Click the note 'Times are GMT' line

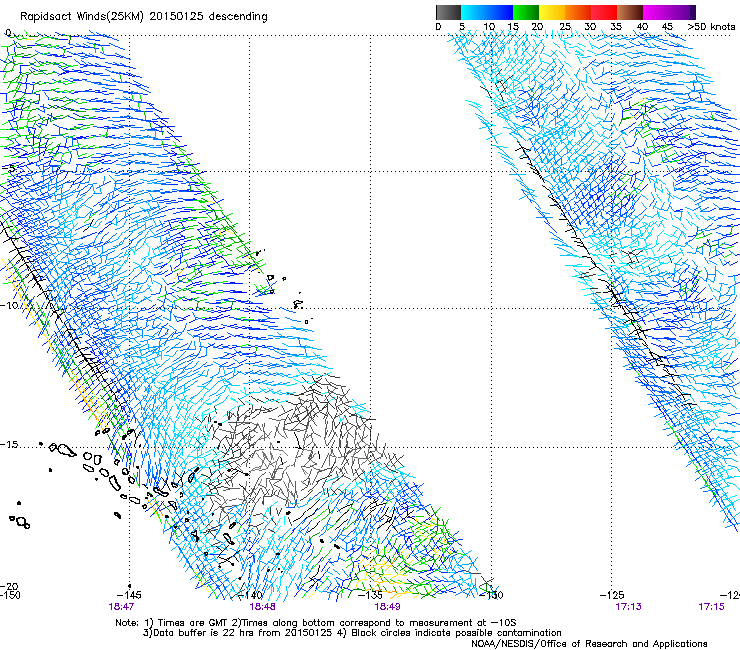point(316,623)
